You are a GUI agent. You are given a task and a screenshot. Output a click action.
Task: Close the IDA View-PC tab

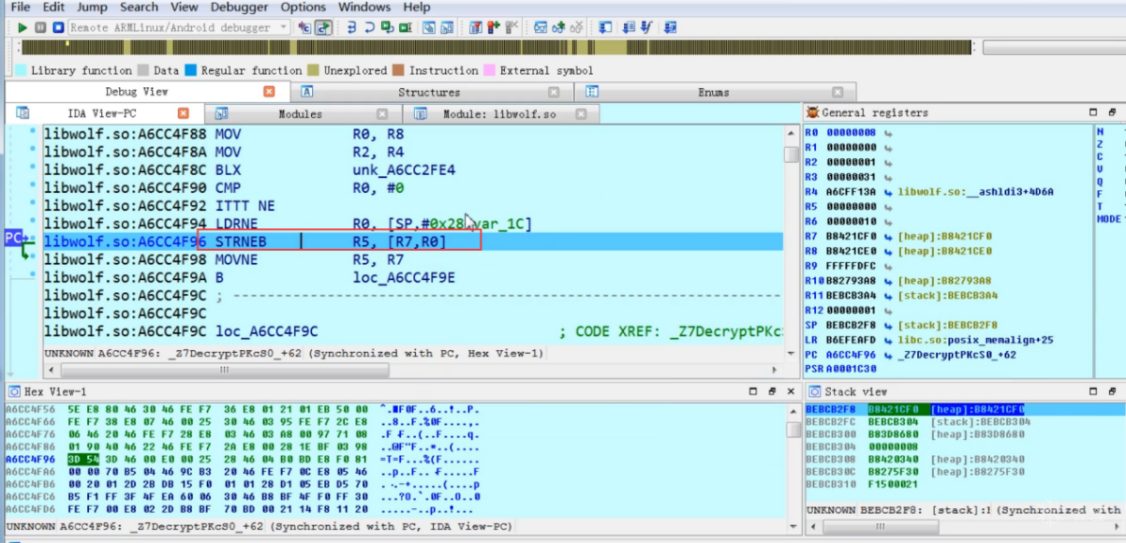click(x=183, y=113)
